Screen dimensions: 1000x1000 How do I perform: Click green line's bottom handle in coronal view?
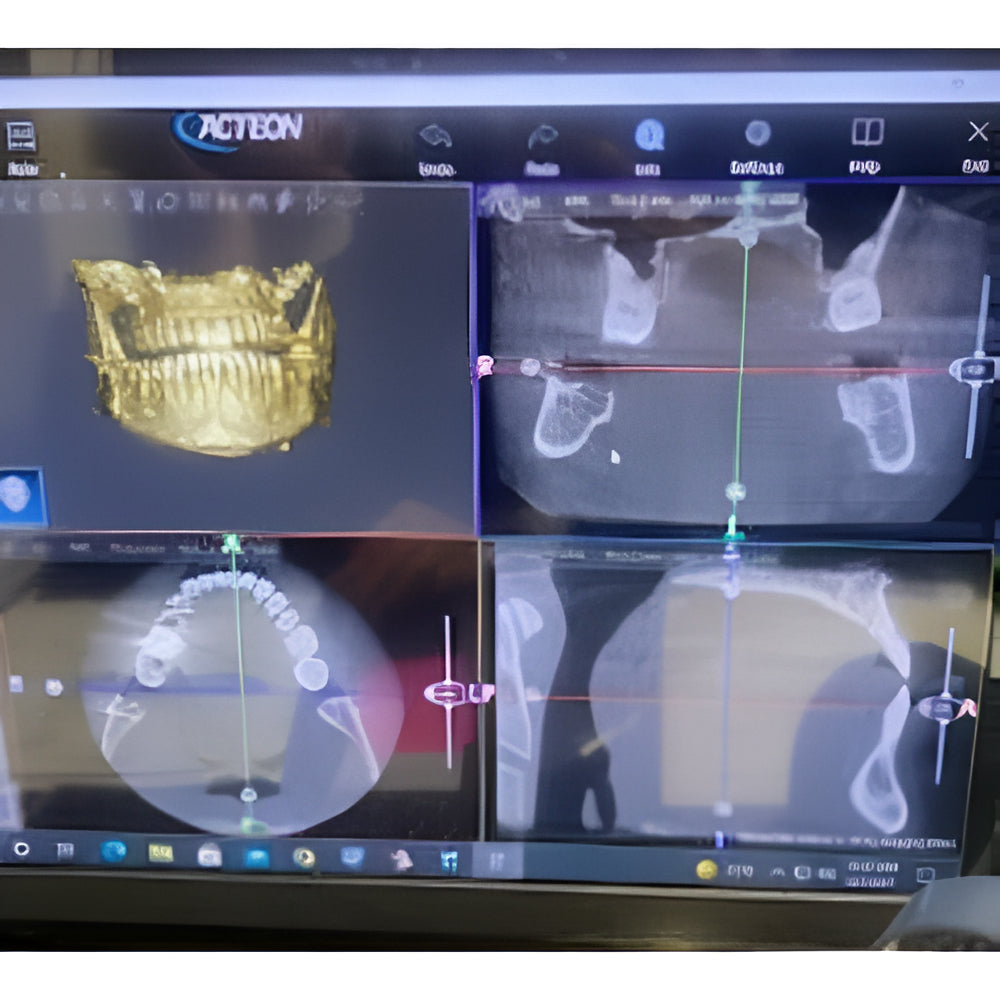point(735,491)
